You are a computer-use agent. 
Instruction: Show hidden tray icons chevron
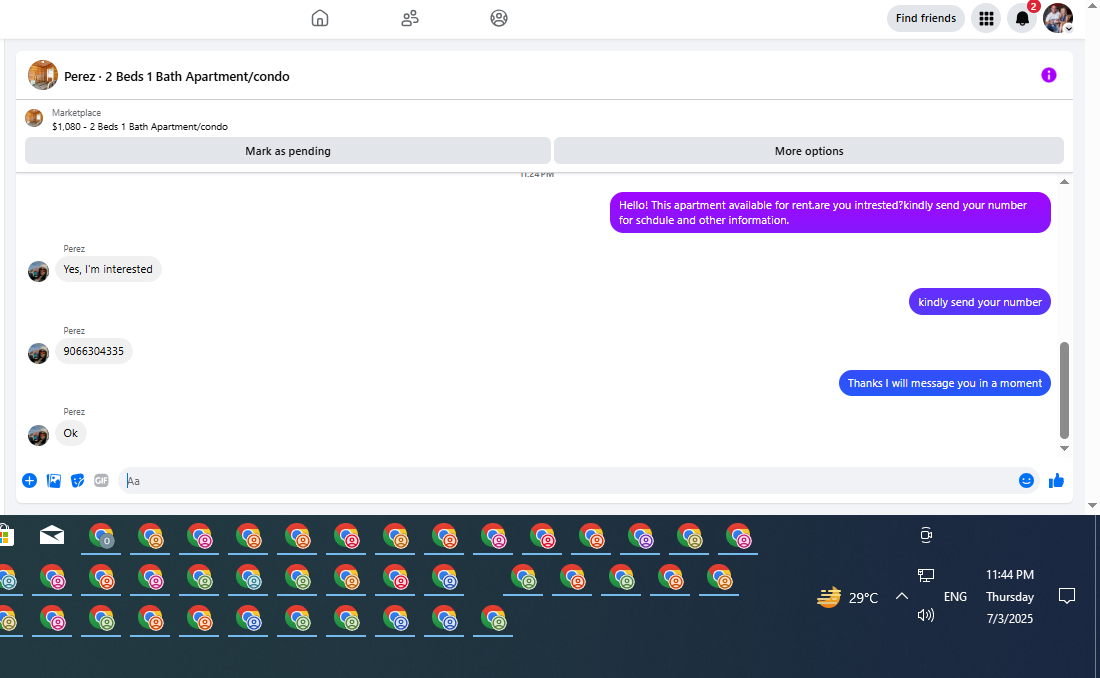pos(902,596)
